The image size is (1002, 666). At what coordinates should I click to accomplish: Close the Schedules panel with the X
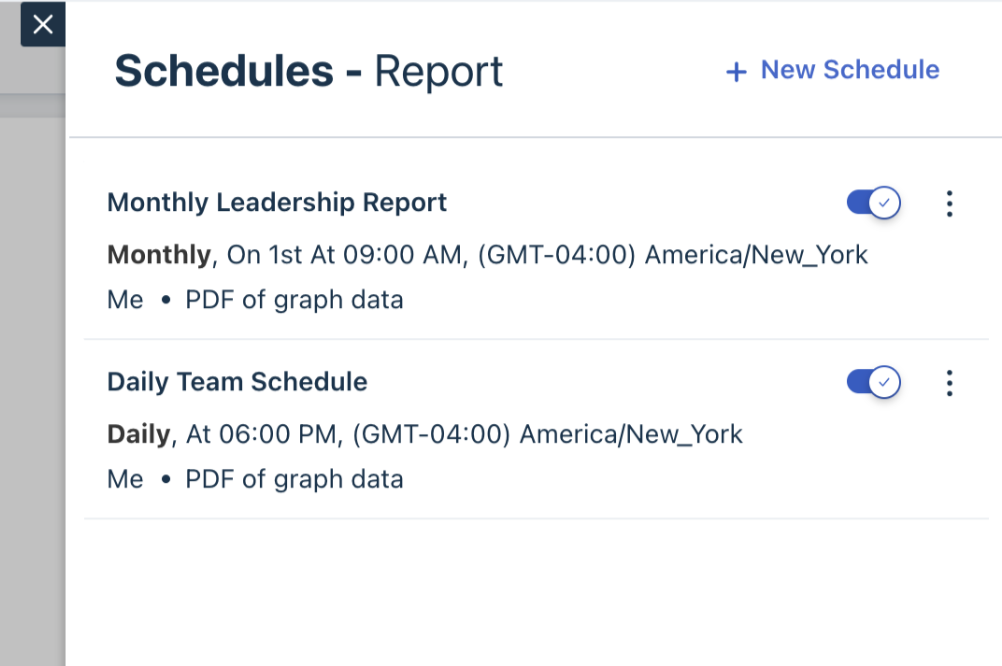(x=43, y=25)
